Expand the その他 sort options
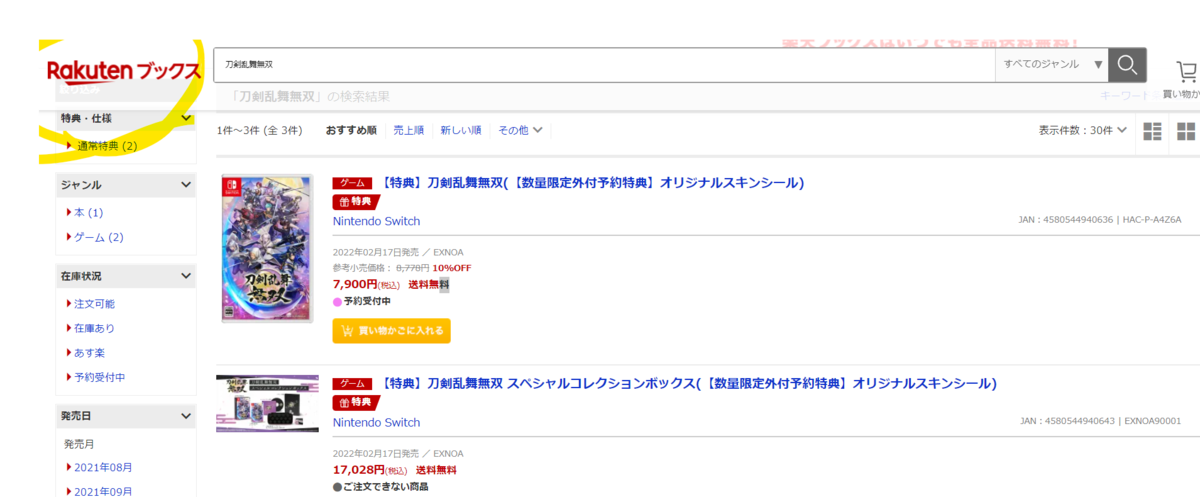Screen dimensions: 1200x497 (x=520, y=130)
